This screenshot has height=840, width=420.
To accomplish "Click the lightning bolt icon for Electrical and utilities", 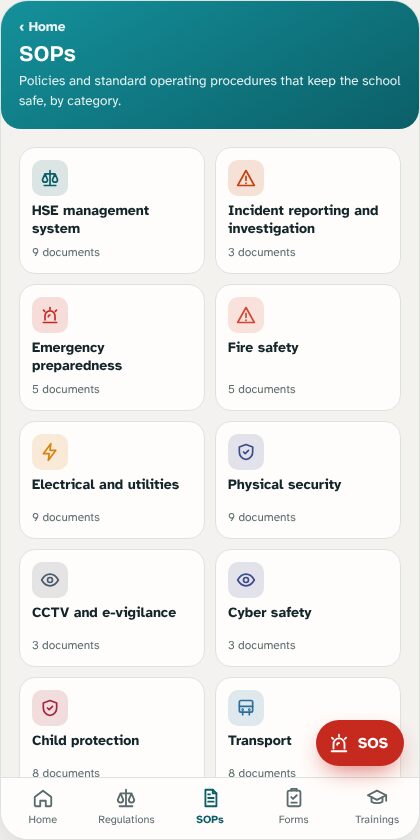I will point(50,452).
